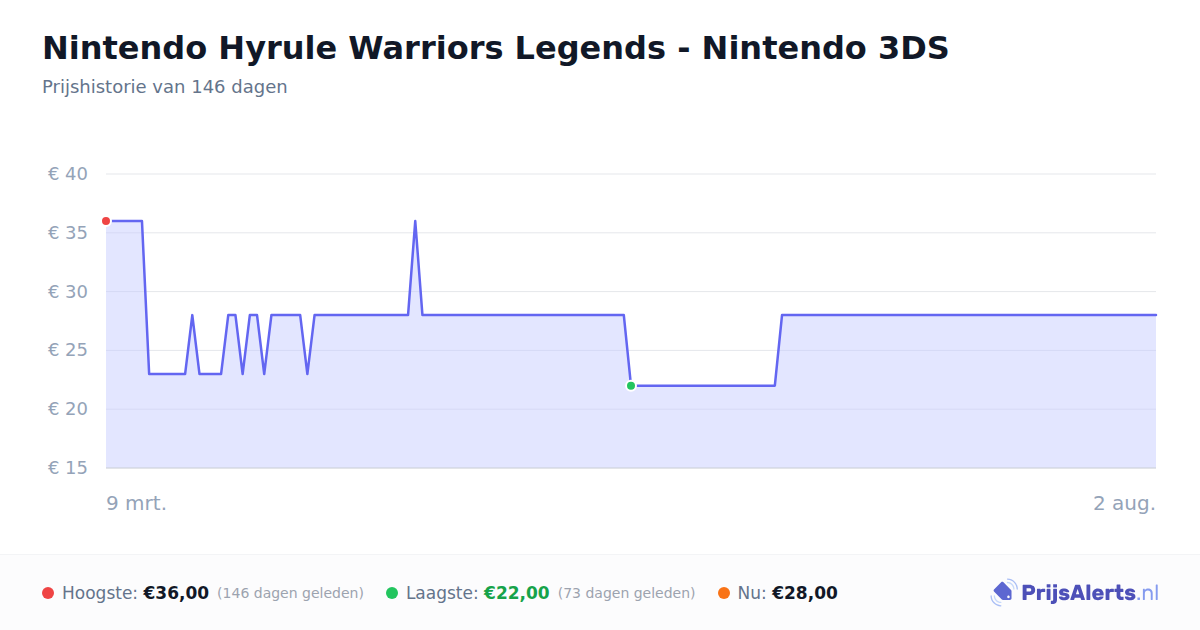The image size is (1200, 630).
Task: Click the 9 mrt. start date label
Action: point(137,503)
